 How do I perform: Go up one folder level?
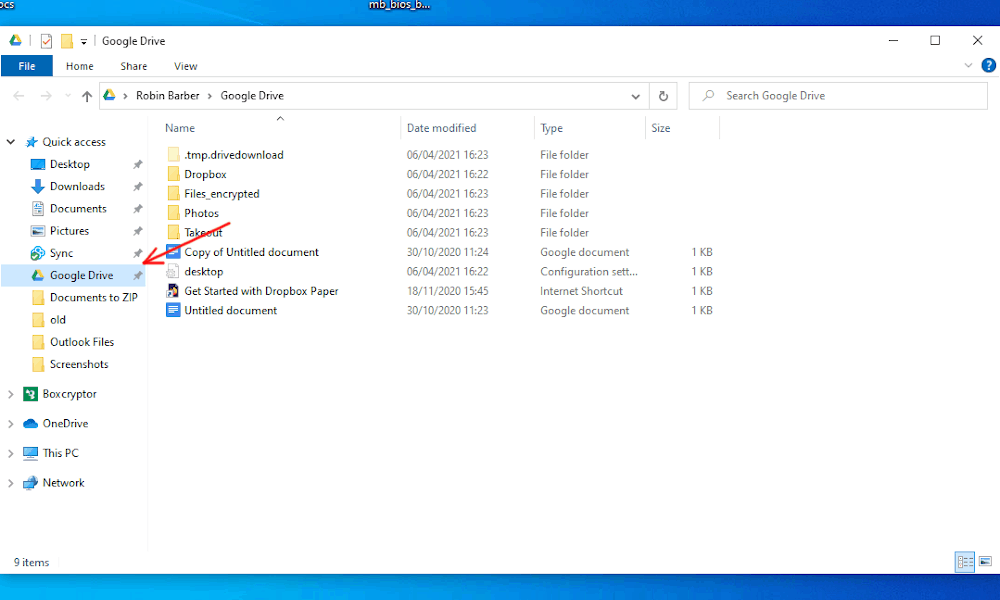click(87, 96)
